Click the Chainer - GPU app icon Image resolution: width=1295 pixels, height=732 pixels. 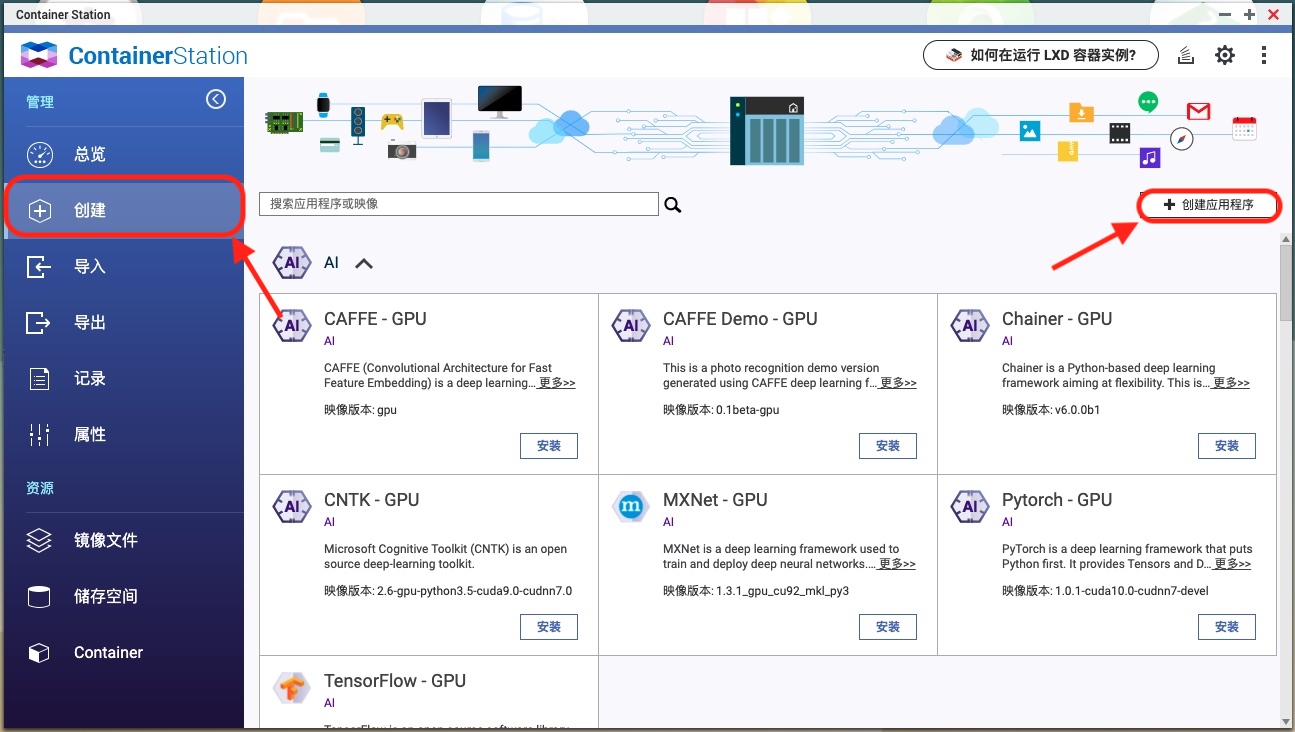click(x=970, y=325)
